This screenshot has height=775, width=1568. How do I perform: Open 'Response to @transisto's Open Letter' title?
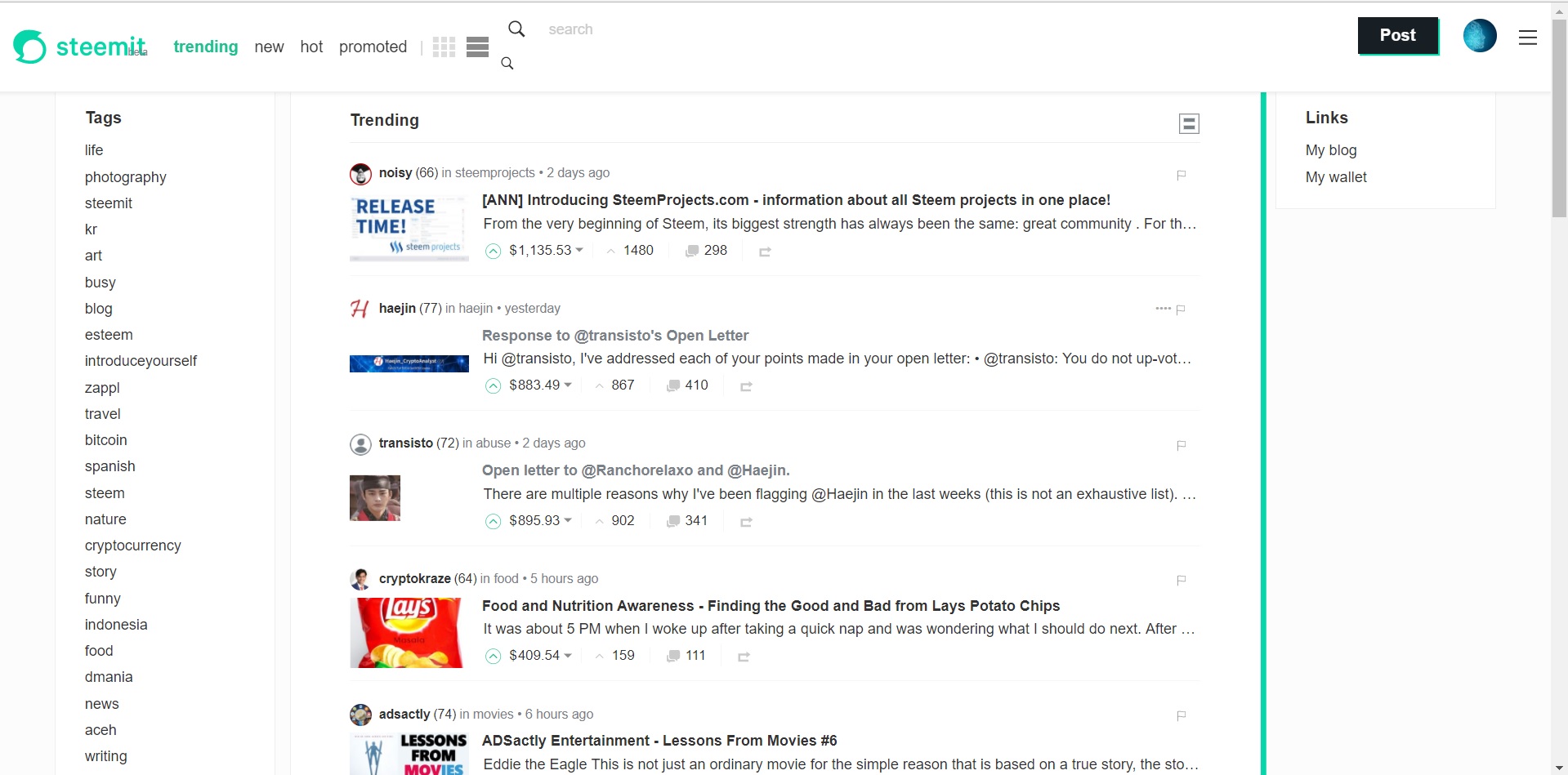point(615,336)
